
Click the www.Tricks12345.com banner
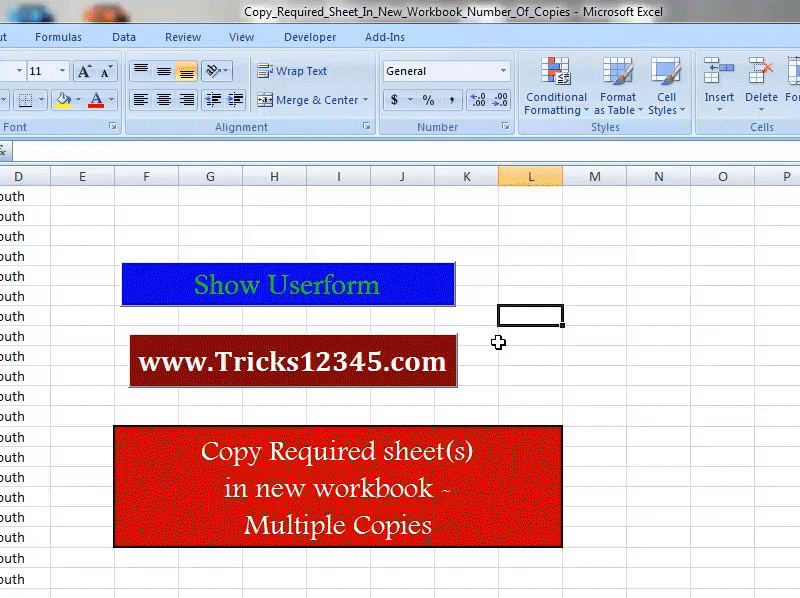click(293, 361)
